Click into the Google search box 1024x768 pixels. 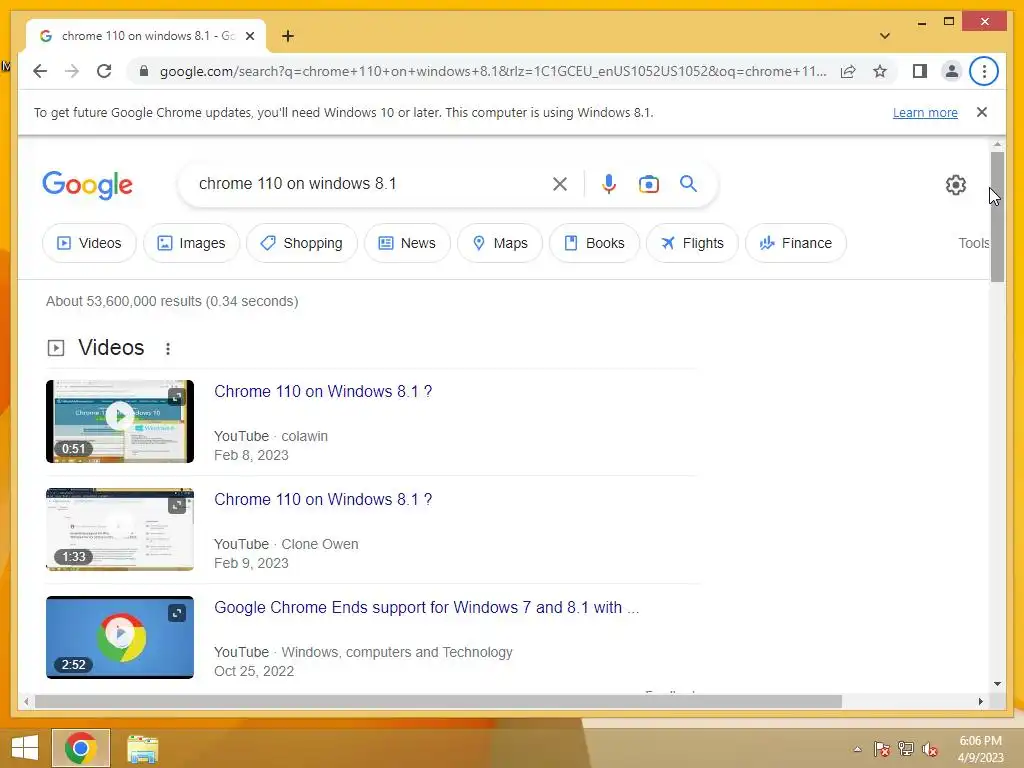pos(369,184)
